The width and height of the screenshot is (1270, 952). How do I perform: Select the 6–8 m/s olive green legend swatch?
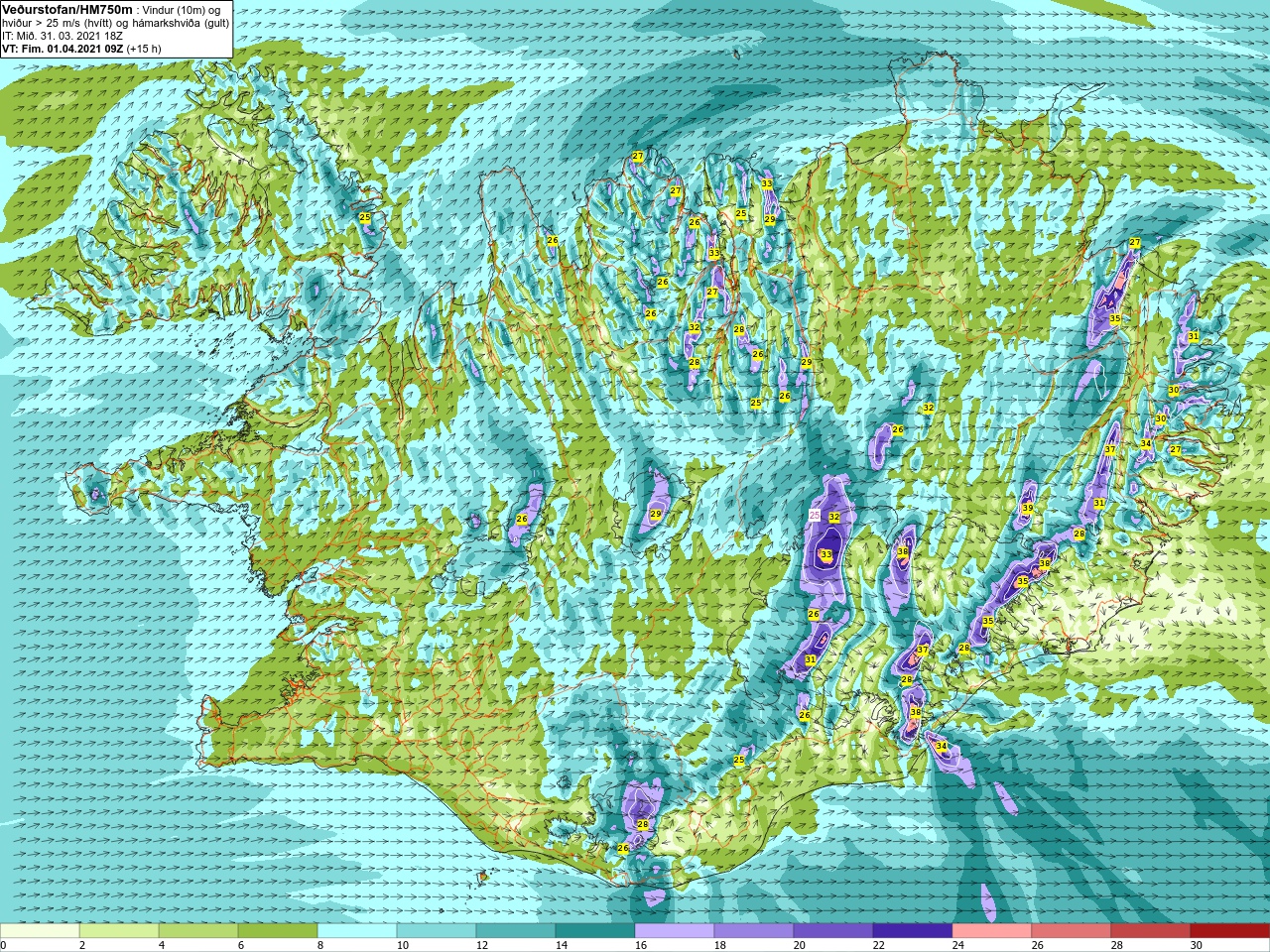(278, 931)
